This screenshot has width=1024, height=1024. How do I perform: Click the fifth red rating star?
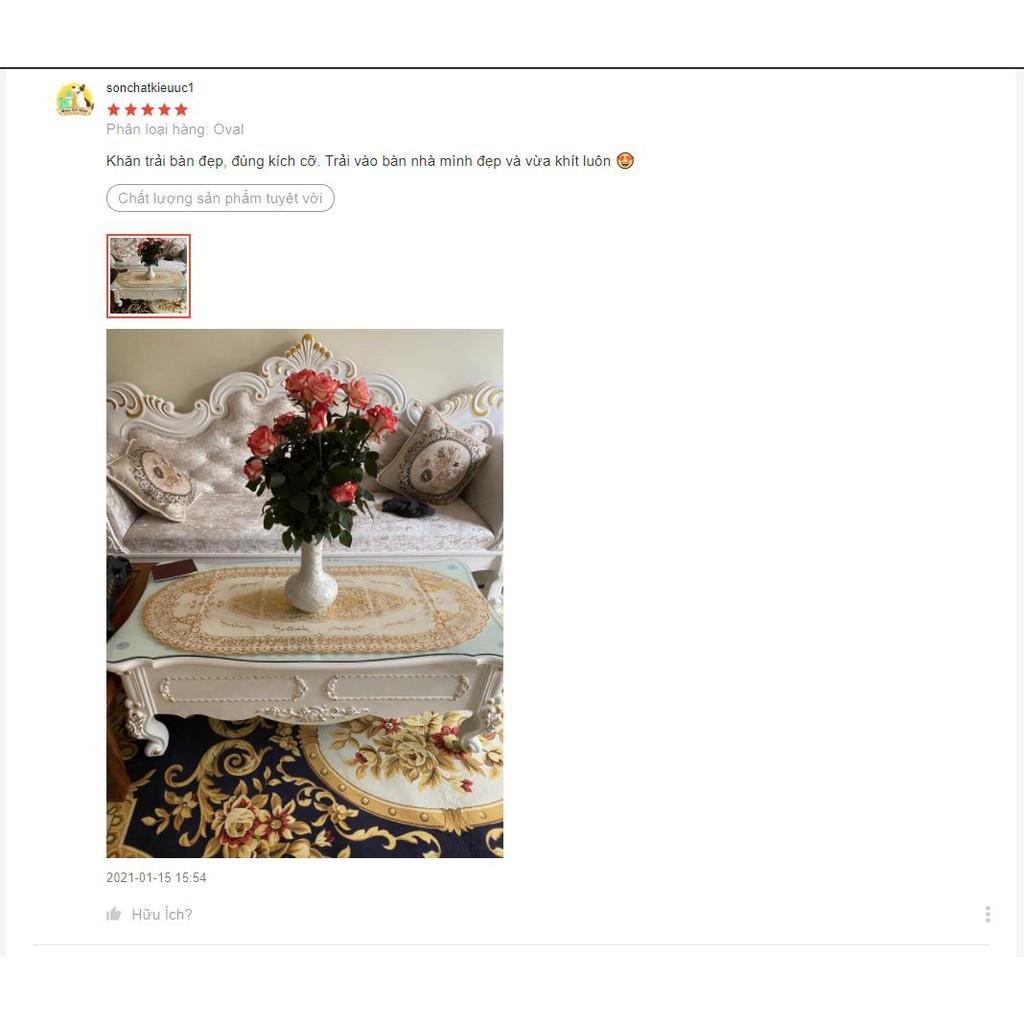coord(182,109)
